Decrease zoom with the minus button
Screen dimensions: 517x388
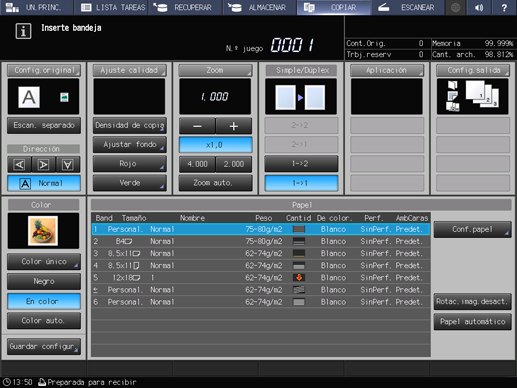tap(197, 126)
